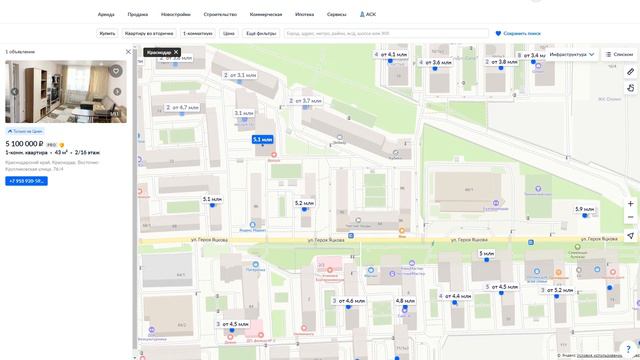Open the Сервисы navigation item
The height and width of the screenshot is (360, 640).
(337, 14)
